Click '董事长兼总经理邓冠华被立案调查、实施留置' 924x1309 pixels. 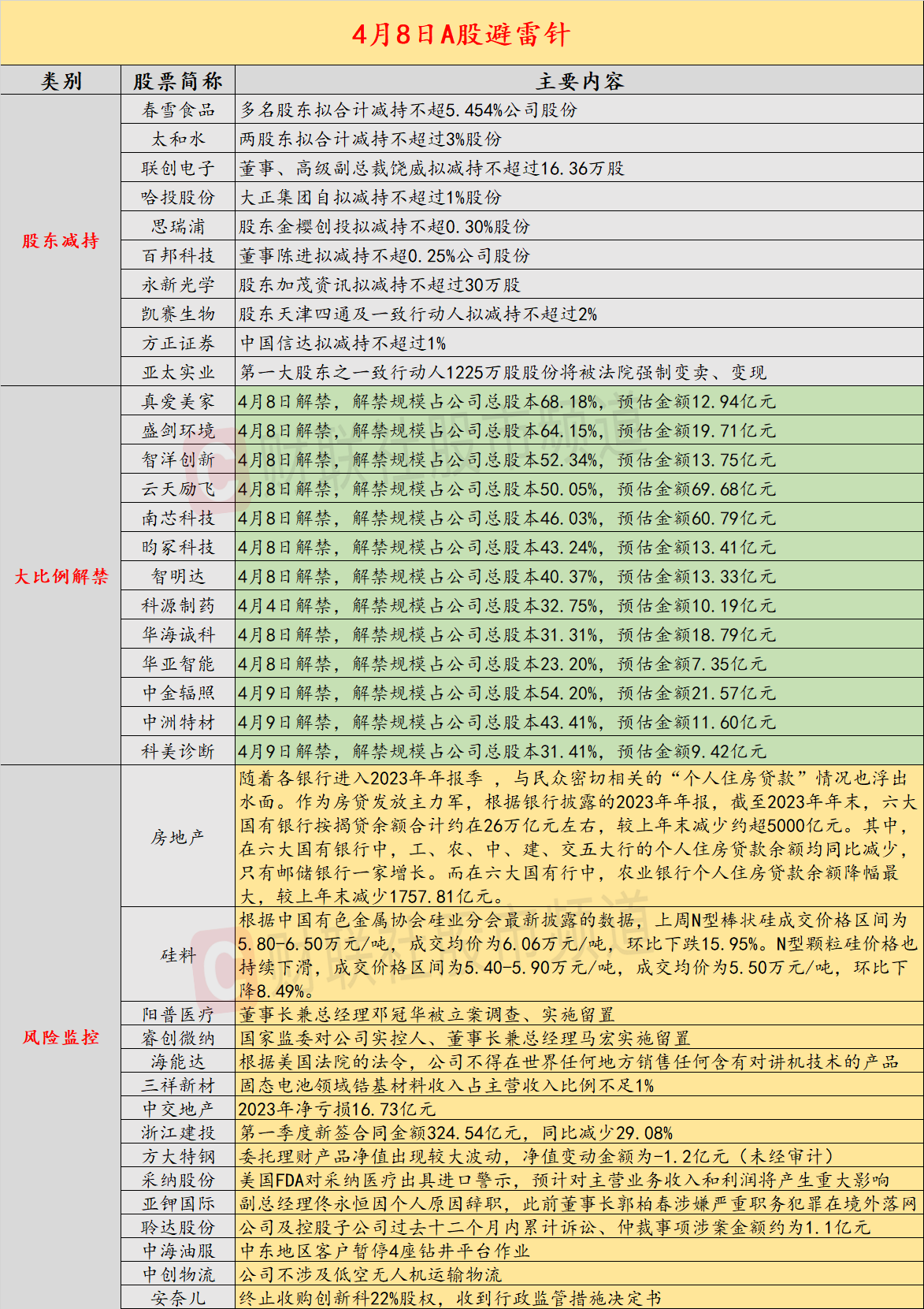426,1014
